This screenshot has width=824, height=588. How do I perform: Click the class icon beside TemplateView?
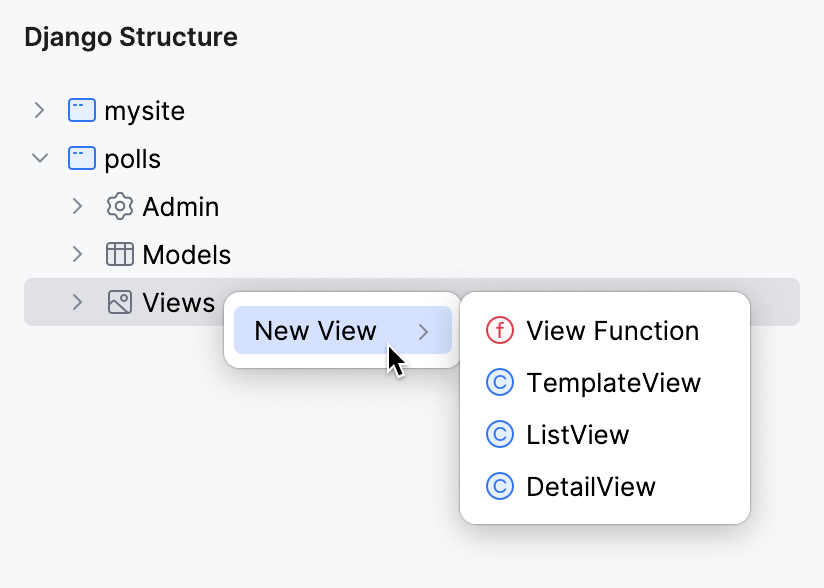pos(500,383)
